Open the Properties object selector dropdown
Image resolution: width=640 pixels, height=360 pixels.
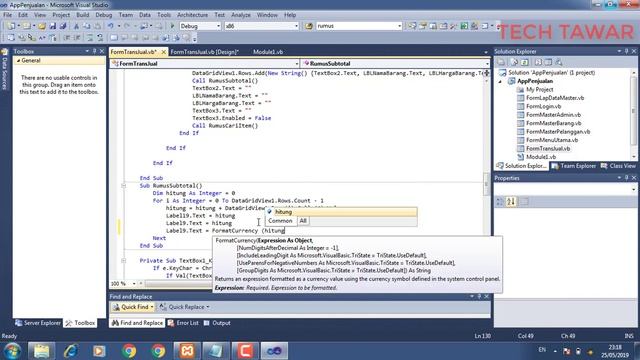(633, 189)
